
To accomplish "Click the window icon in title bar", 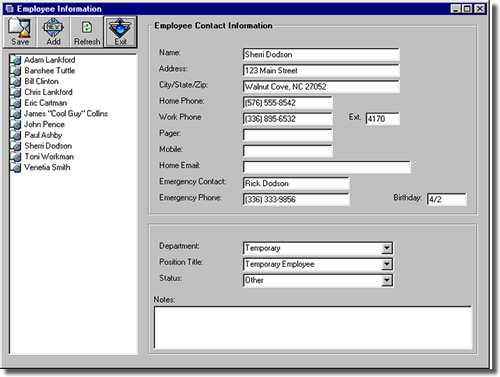I will coord(10,9).
